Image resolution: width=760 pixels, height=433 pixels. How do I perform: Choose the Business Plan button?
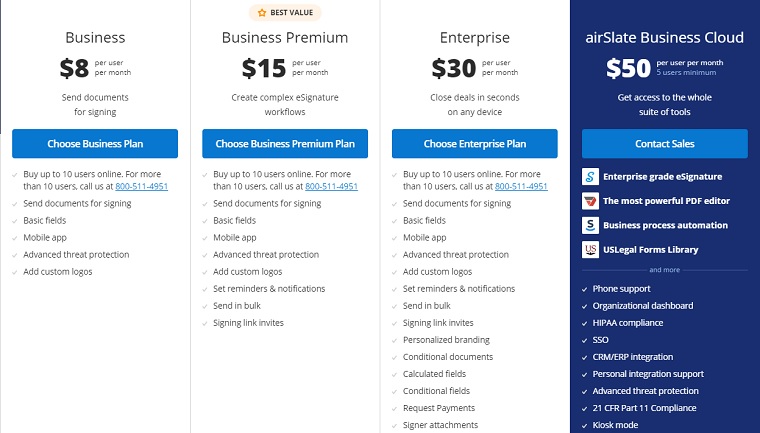point(95,144)
